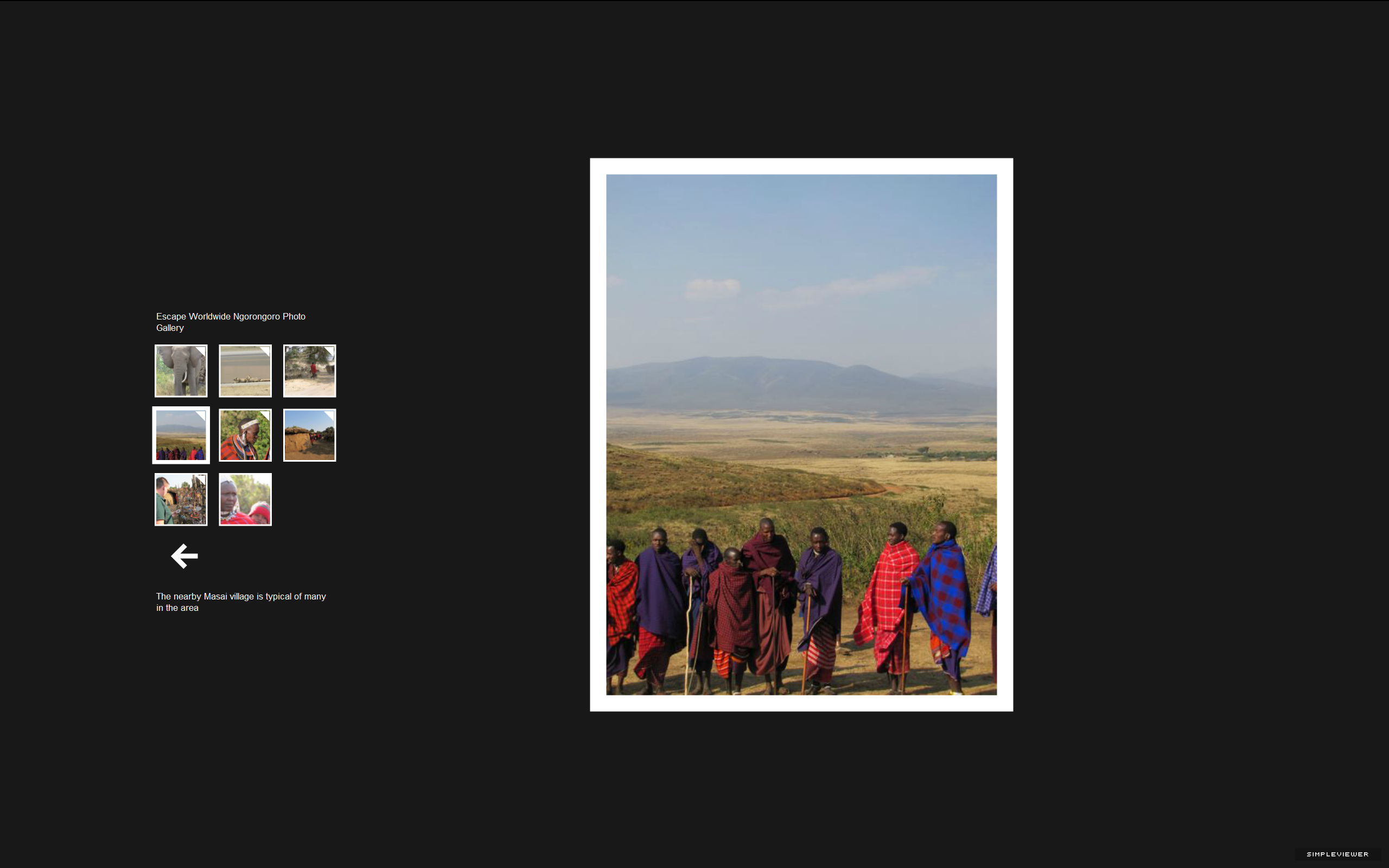Click the white frame border of main photo
This screenshot has height=868, width=1389.
[801, 166]
